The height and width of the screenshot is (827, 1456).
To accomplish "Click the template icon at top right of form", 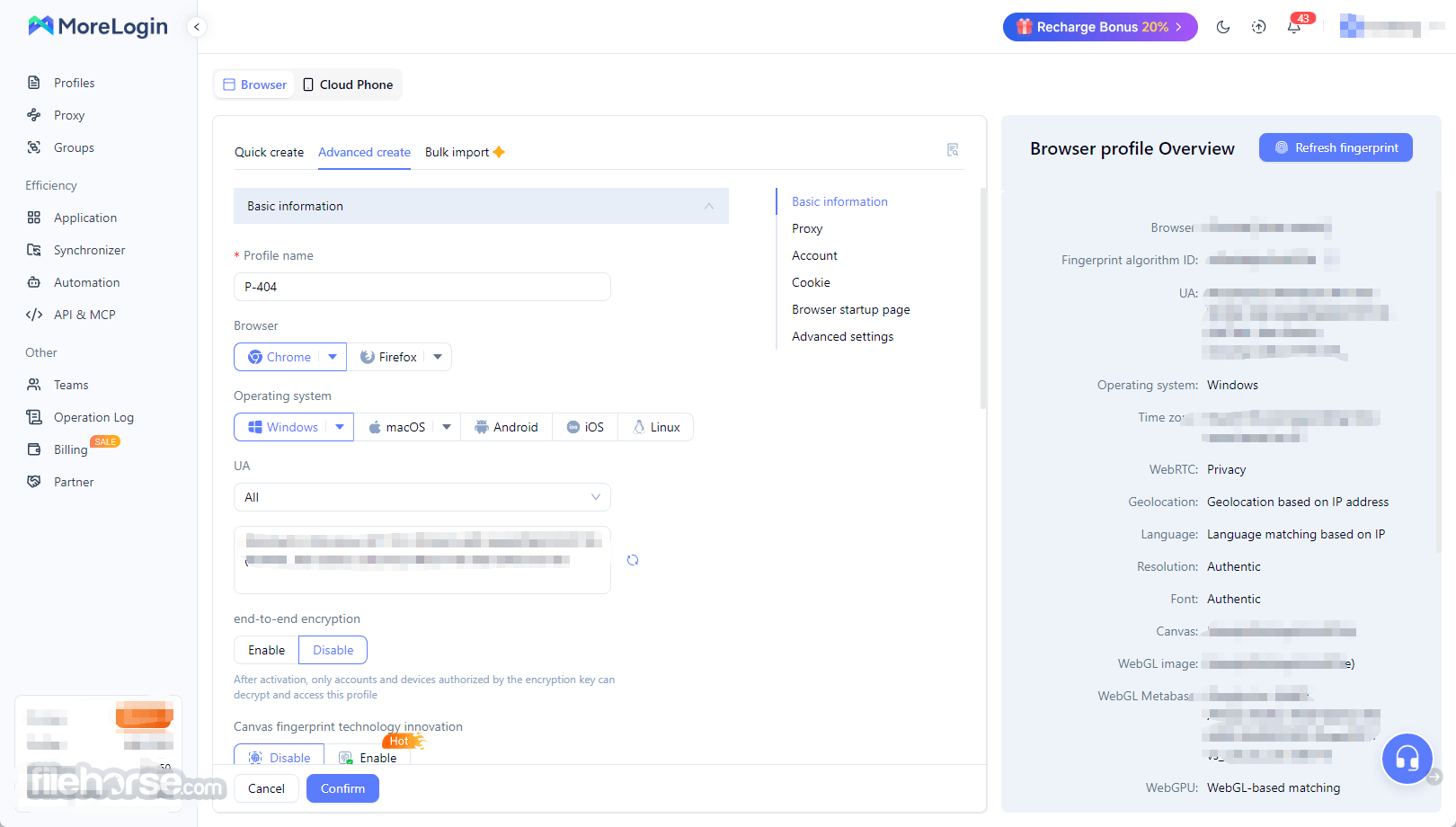I will (x=953, y=150).
